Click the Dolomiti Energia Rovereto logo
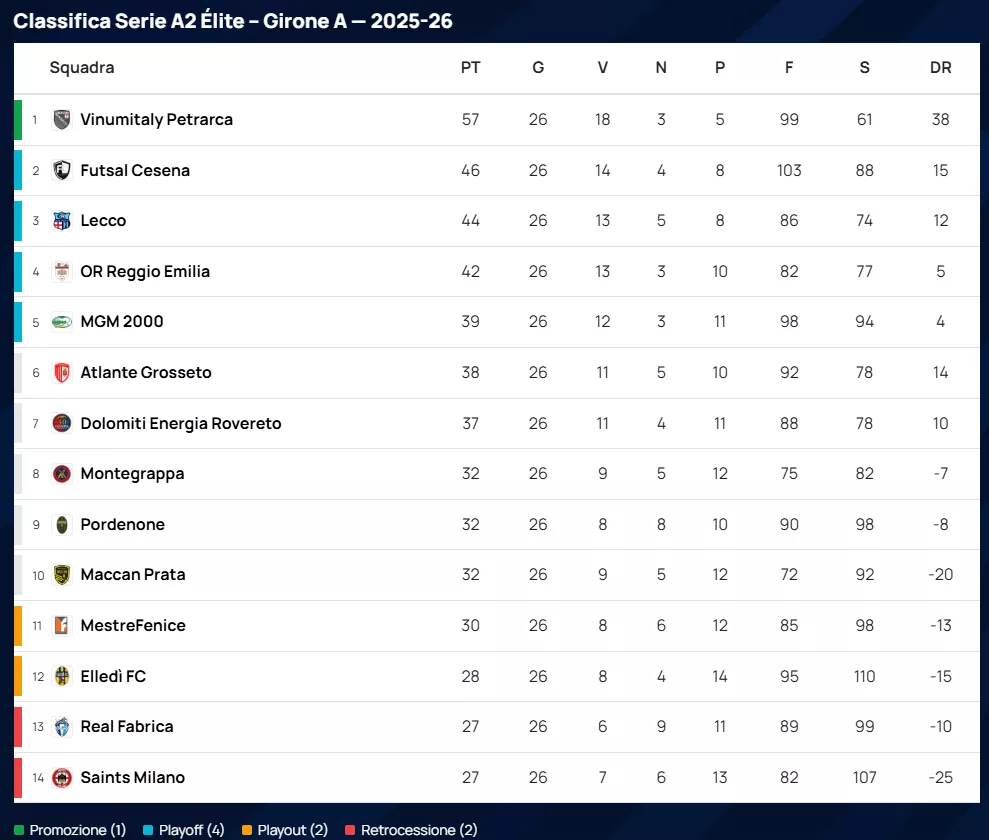This screenshot has width=989, height=840. [62, 423]
